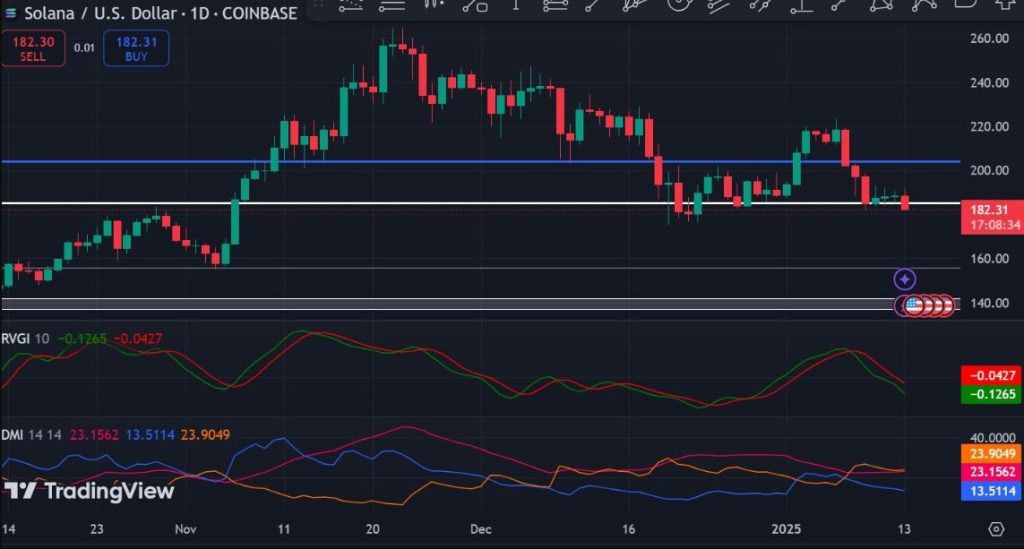Click the red 182.31 current price label
Screen dimensions: 1024x549
(x=992, y=217)
